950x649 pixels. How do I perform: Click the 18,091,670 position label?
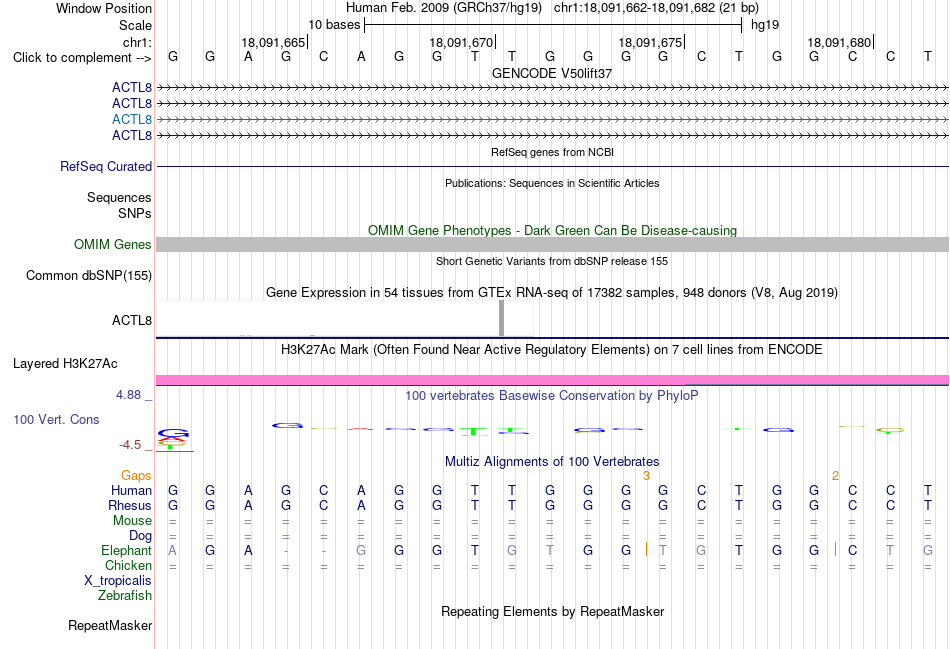(x=462, y=42)
